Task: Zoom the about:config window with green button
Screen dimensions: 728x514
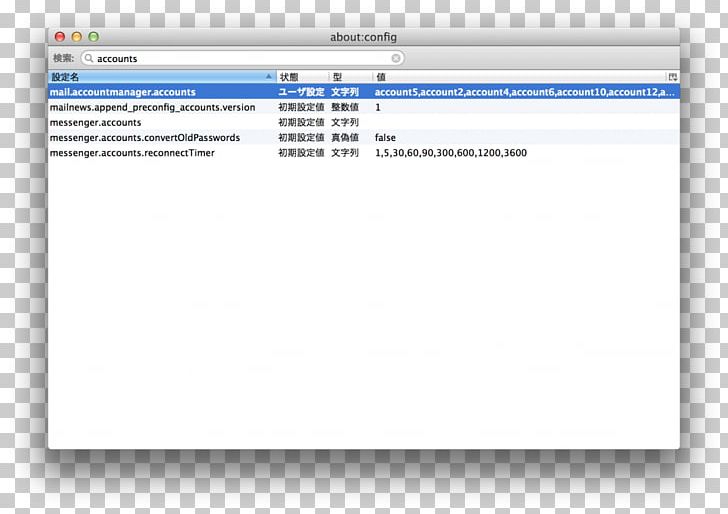Action: (x=93, y=37)
